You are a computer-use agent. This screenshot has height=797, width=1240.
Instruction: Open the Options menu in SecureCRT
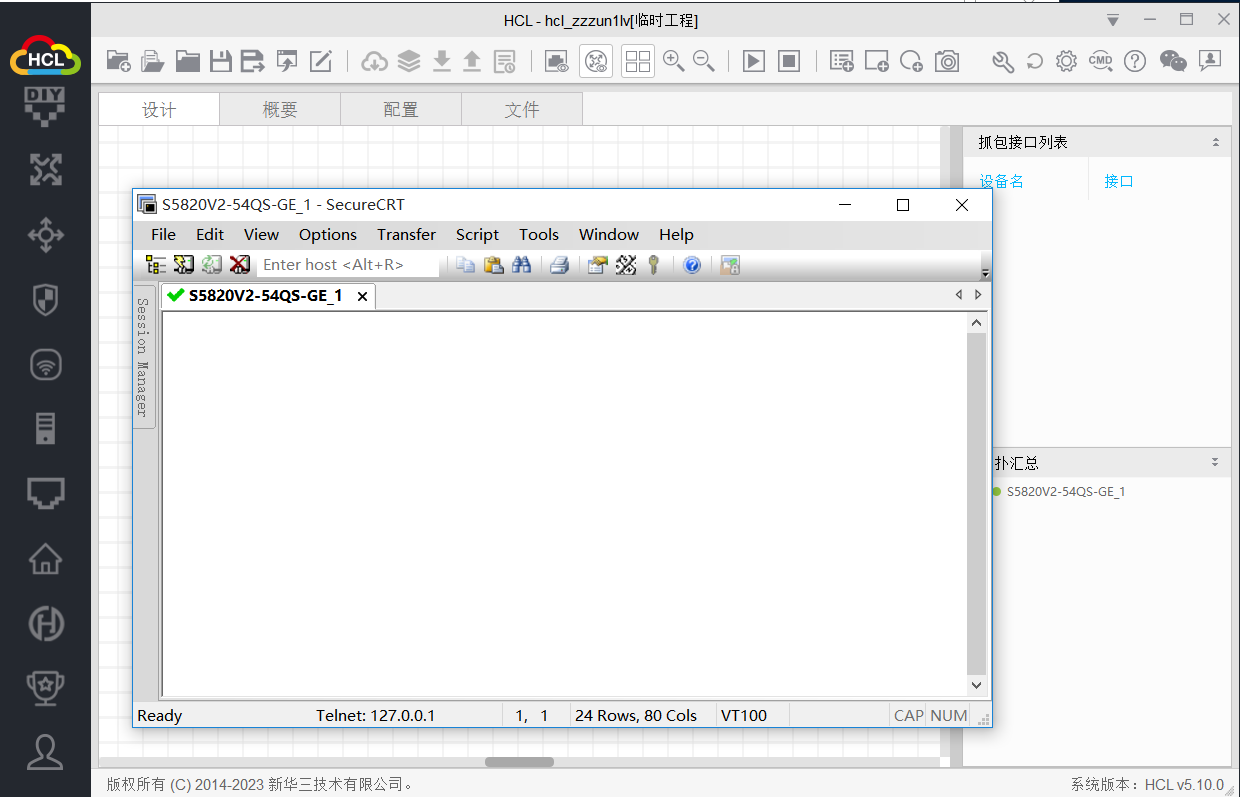pyautogui.click(x=328, y=234)
